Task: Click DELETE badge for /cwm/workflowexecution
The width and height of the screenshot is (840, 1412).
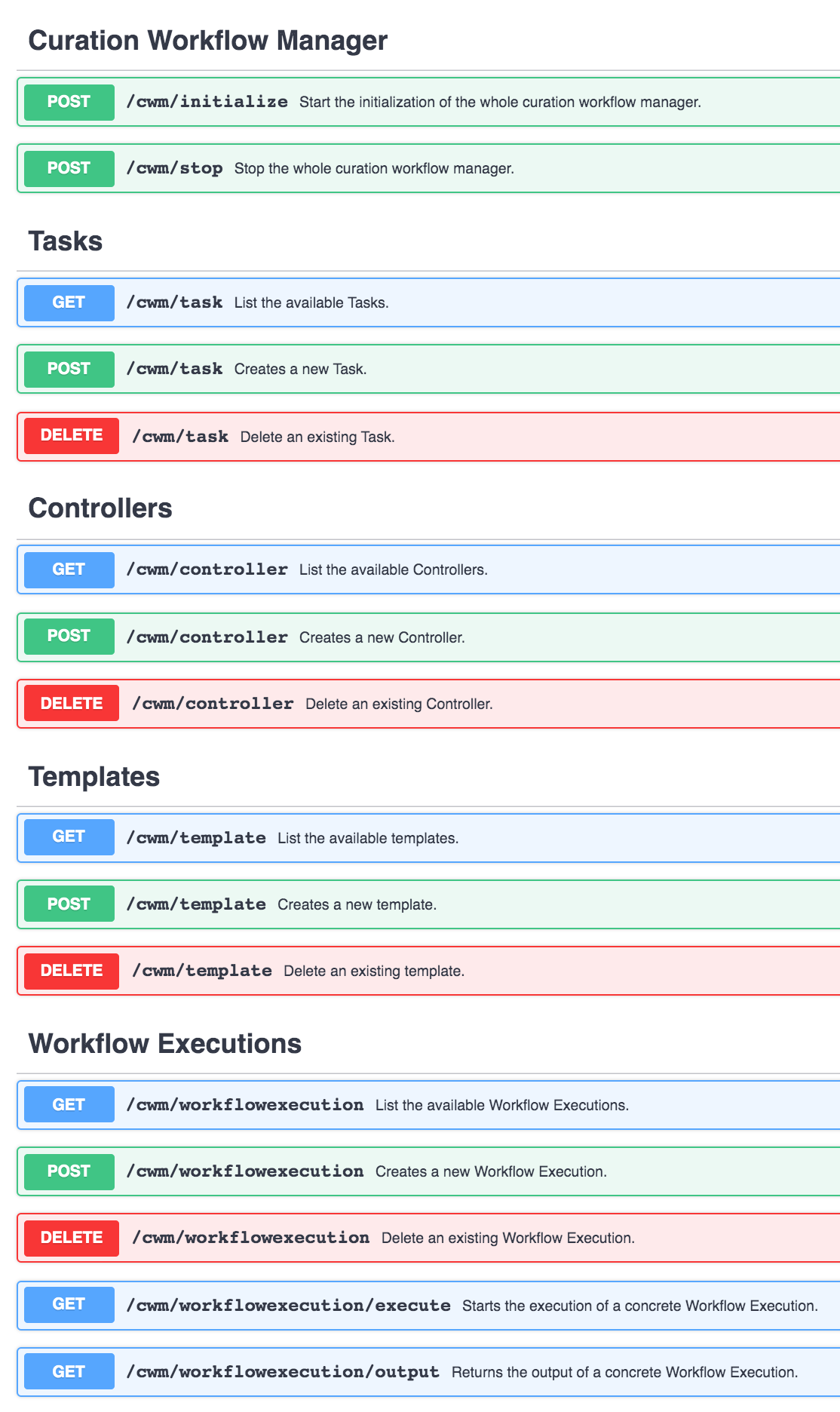Action: (x=72, y=1238)
